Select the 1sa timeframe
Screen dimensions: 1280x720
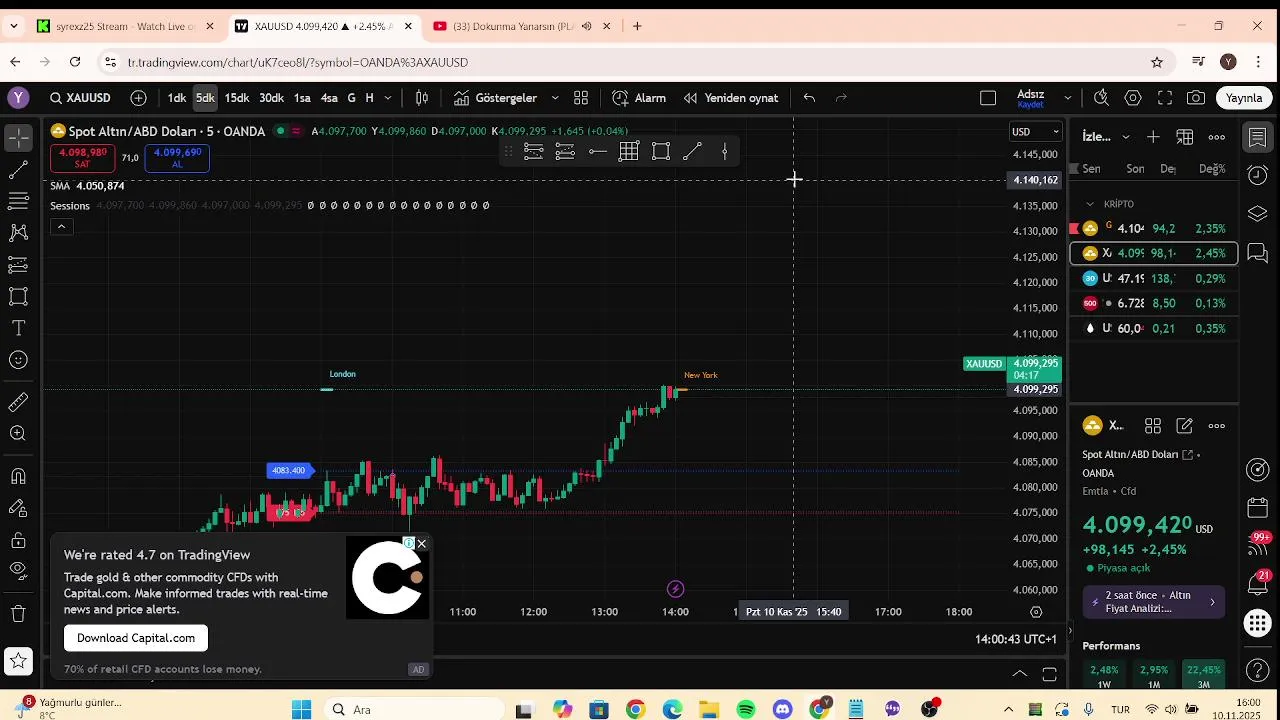[x=302, y=98]
